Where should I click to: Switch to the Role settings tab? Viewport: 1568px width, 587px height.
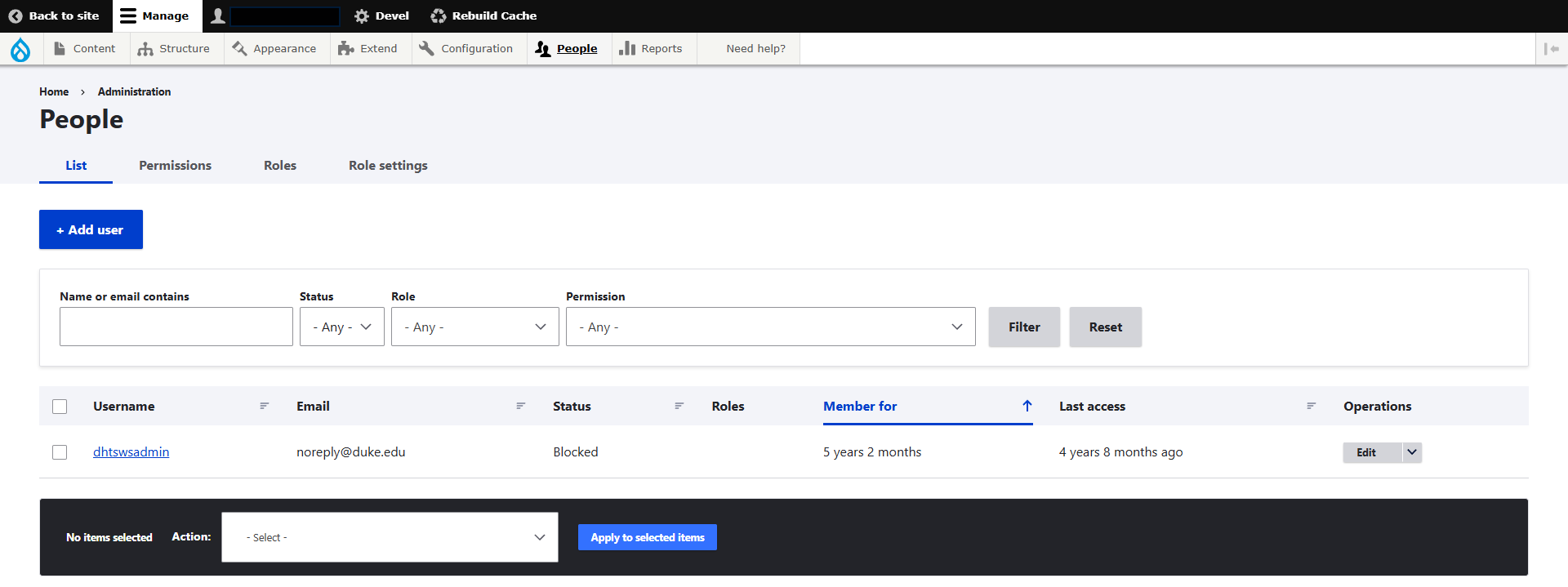[388, 165]
